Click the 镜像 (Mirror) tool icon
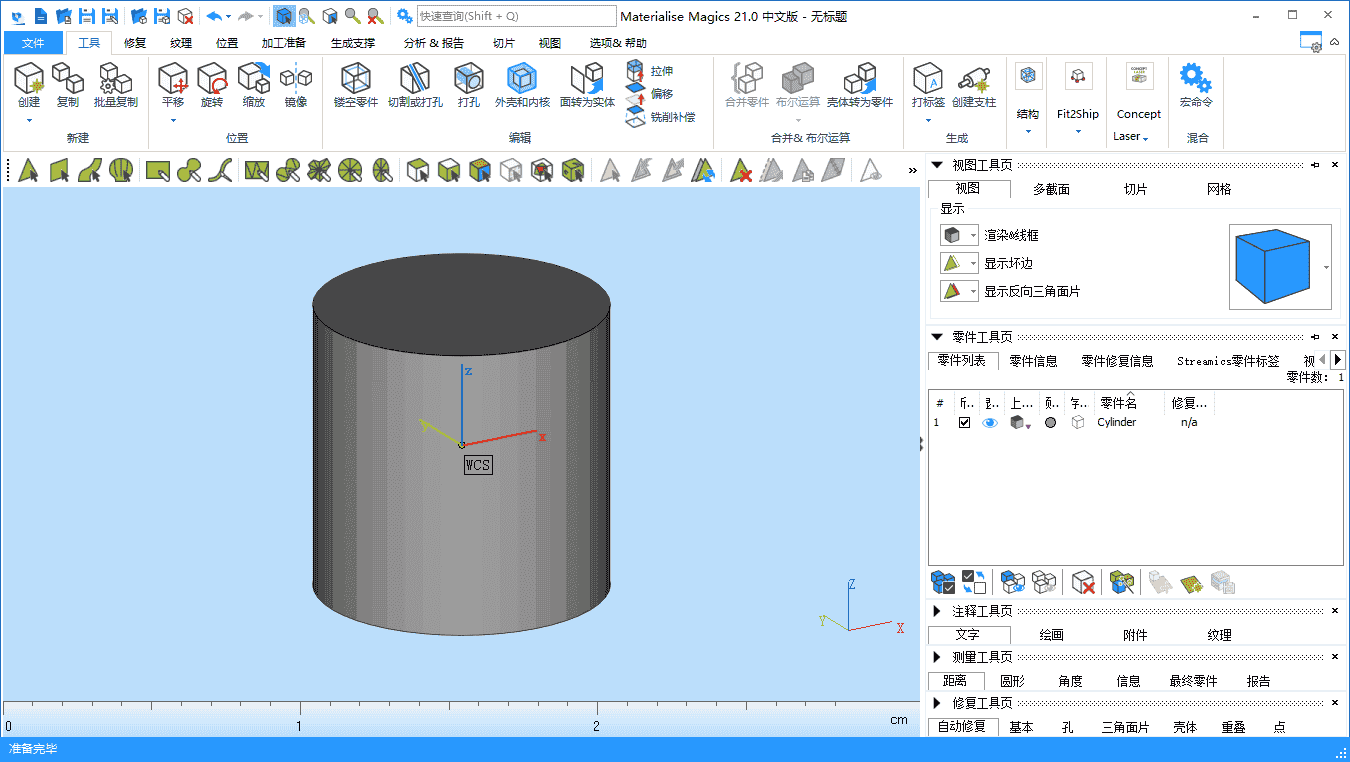The image size is (1350, 762). [x=295, y=79]
